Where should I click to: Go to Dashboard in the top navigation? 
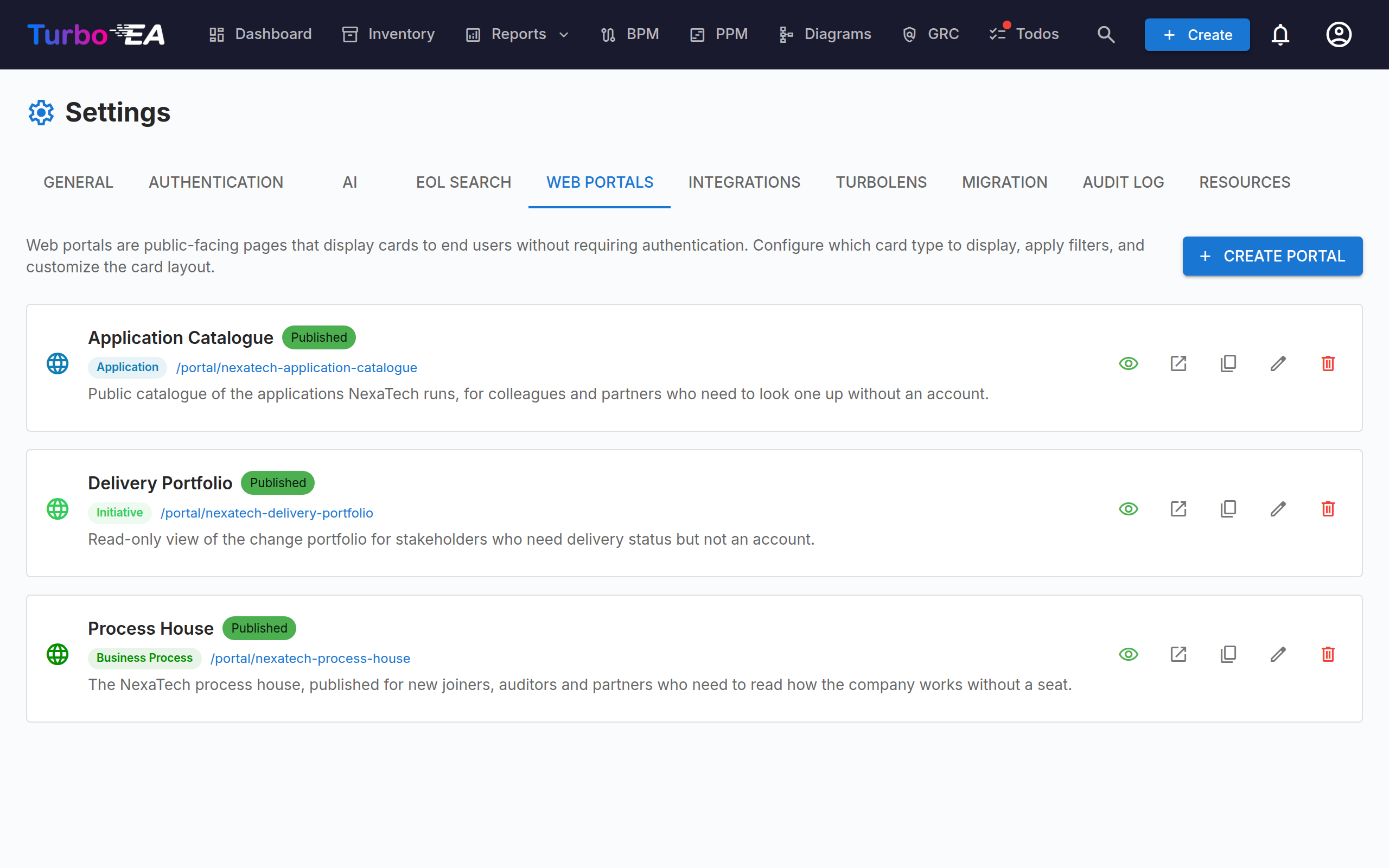tap(260, 34)
